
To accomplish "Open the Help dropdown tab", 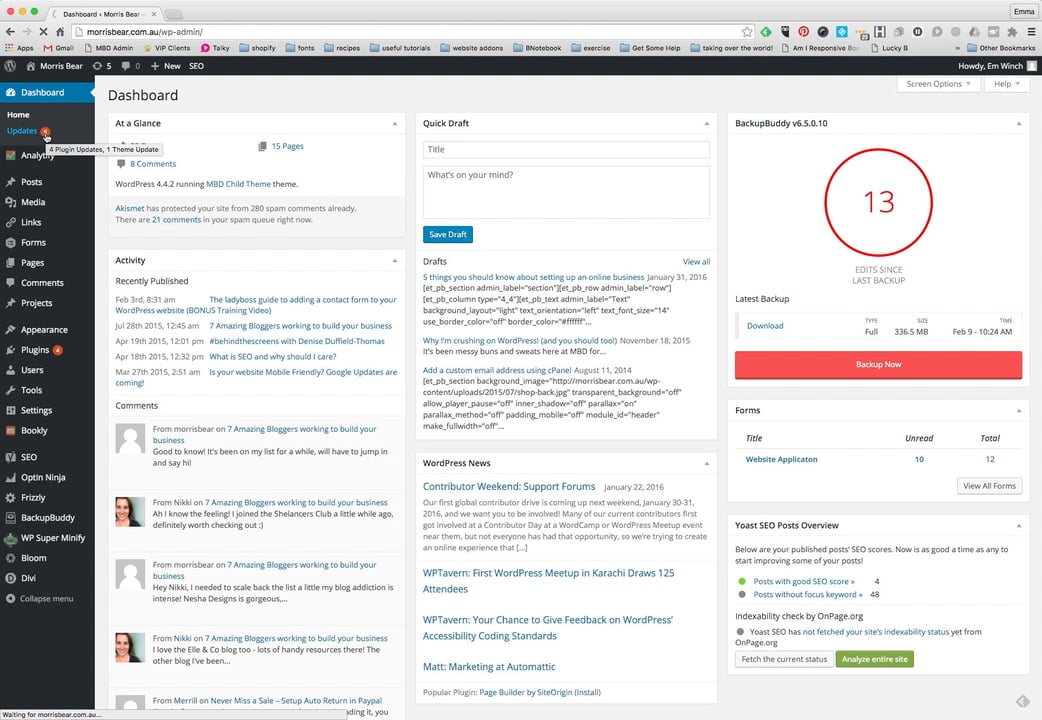I will [1007, 84].
